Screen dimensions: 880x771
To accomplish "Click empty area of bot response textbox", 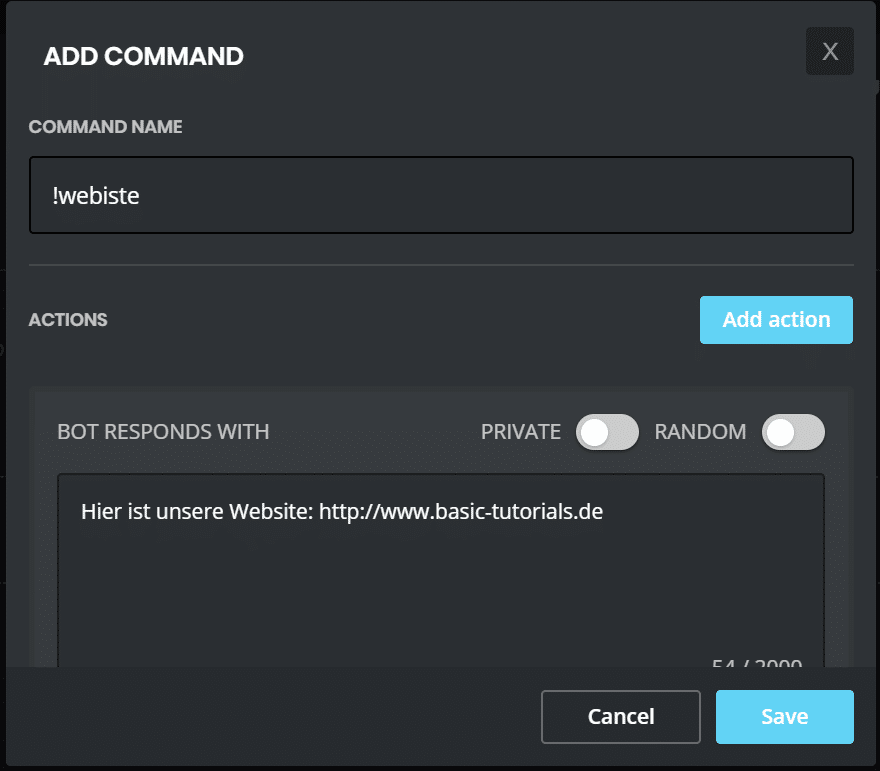I will click(440, 590).
